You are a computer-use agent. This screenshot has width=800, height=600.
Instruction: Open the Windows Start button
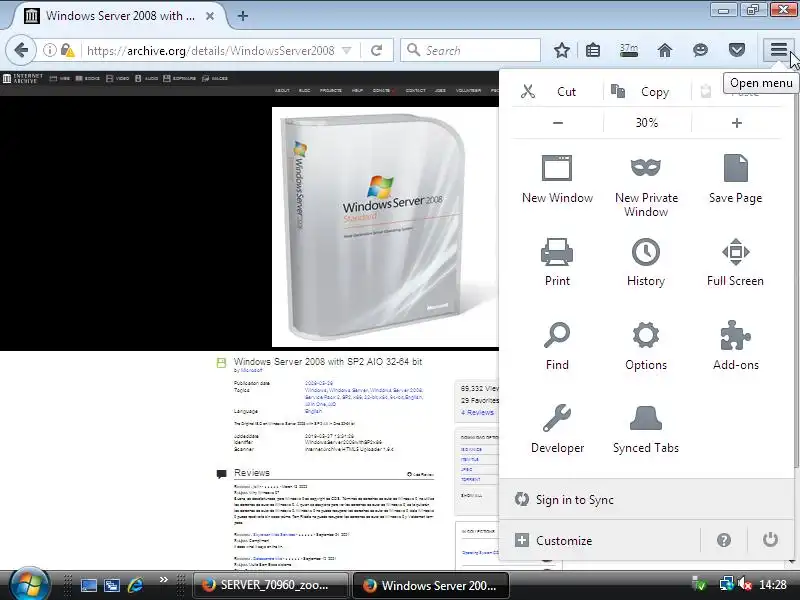(29, 585)
